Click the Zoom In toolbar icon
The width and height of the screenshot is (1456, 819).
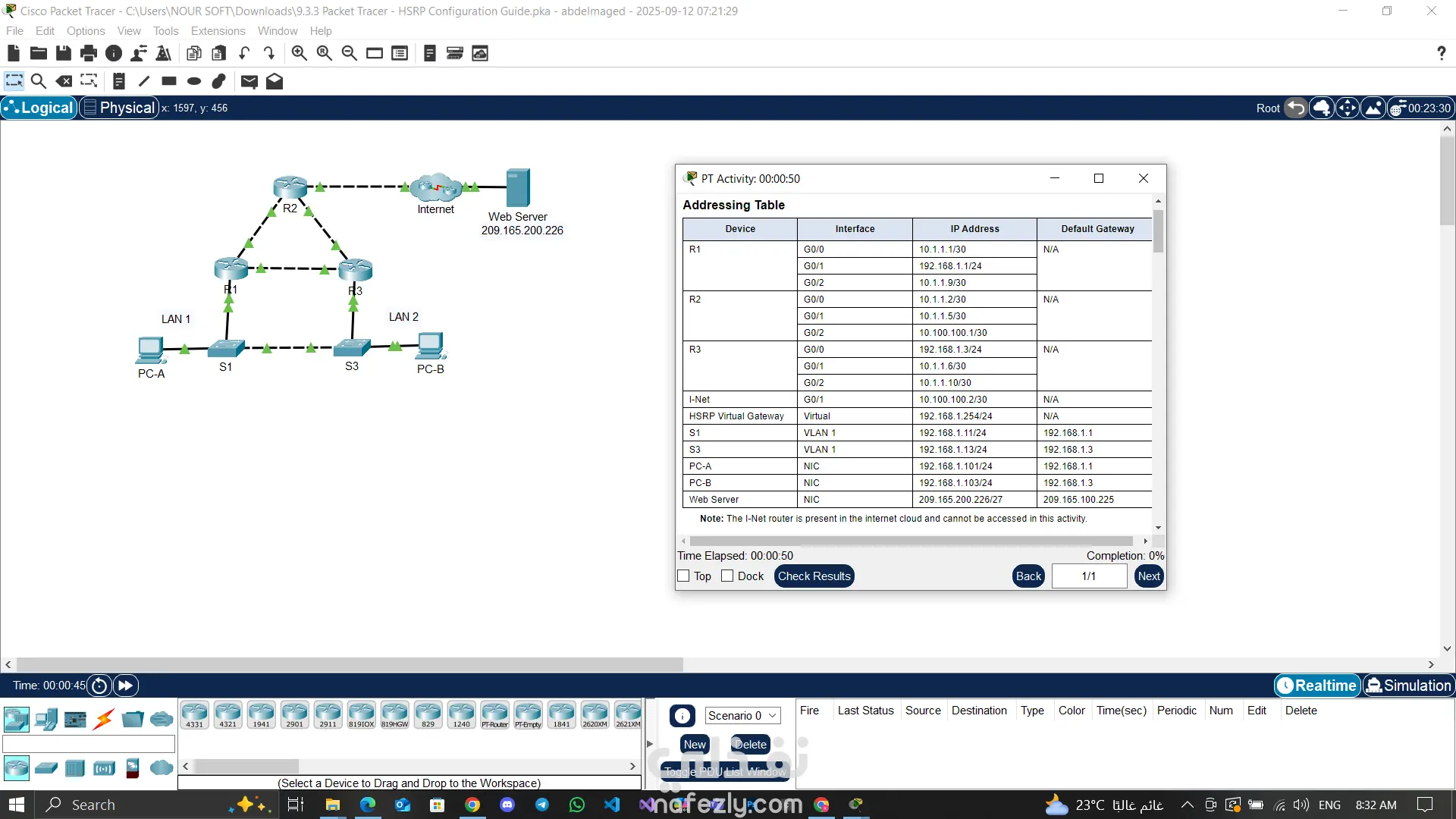click(x=300, y=53)
